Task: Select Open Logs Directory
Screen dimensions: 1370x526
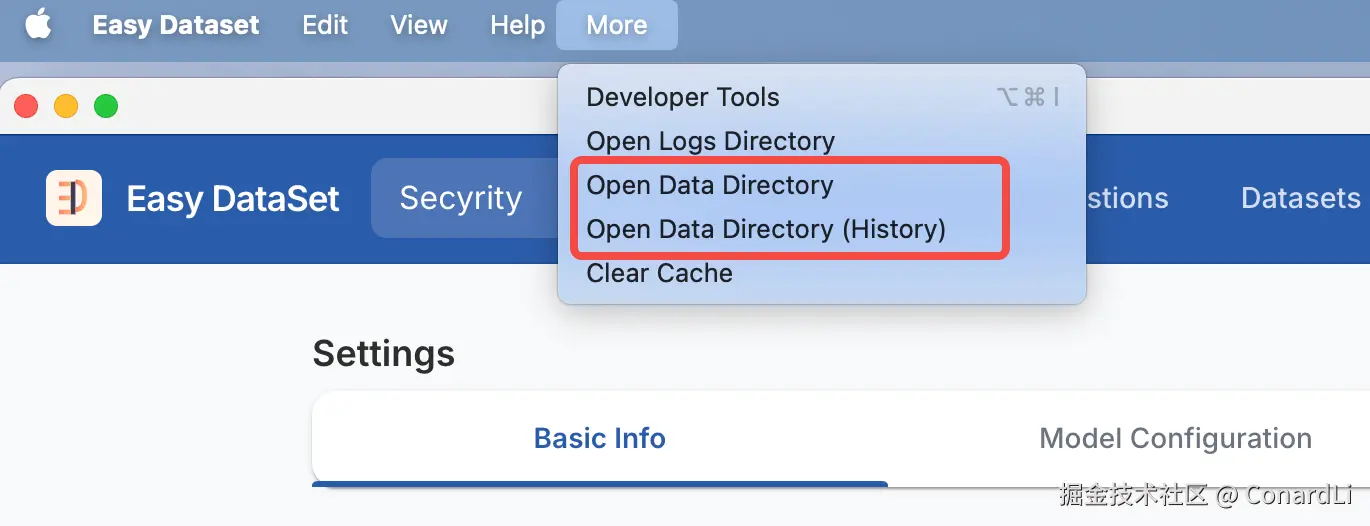Action: click(x=710, y=141)
